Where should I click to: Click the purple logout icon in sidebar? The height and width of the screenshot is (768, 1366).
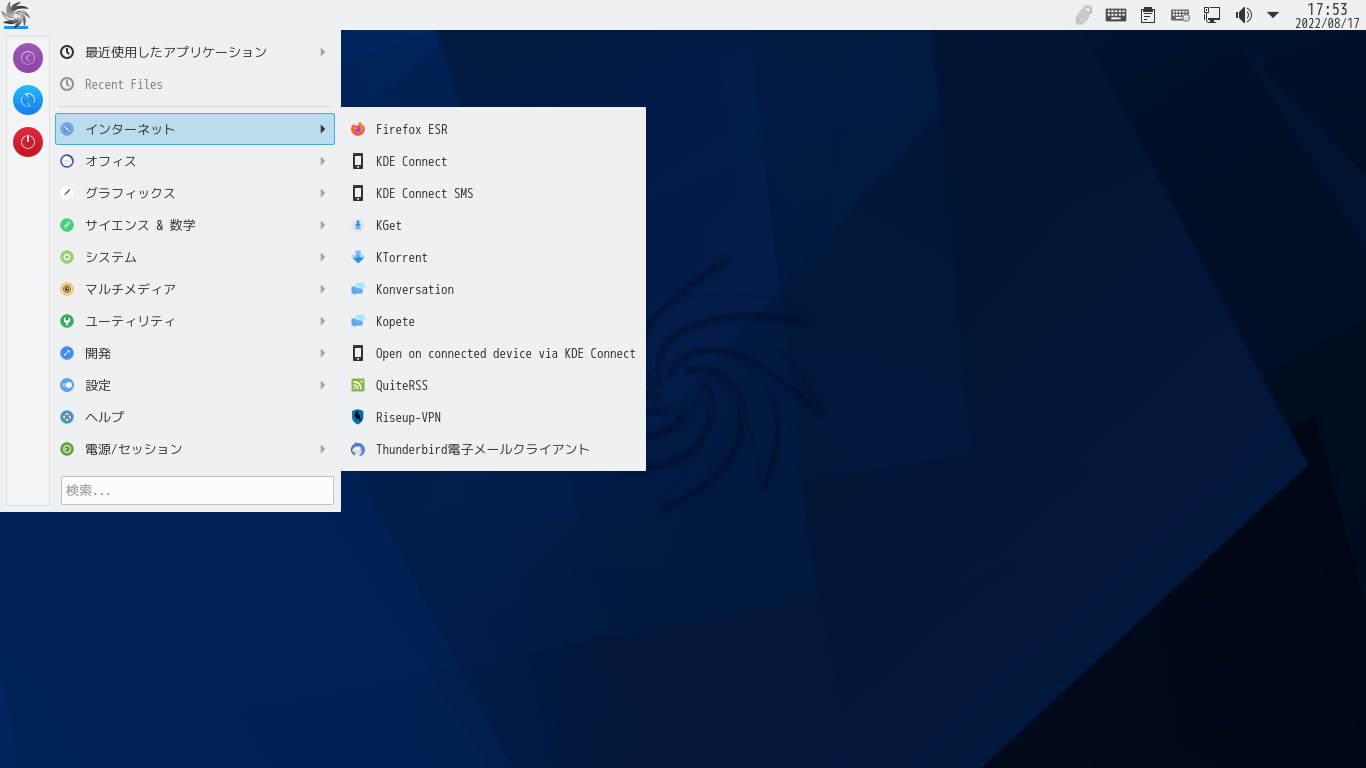point(28,58)
